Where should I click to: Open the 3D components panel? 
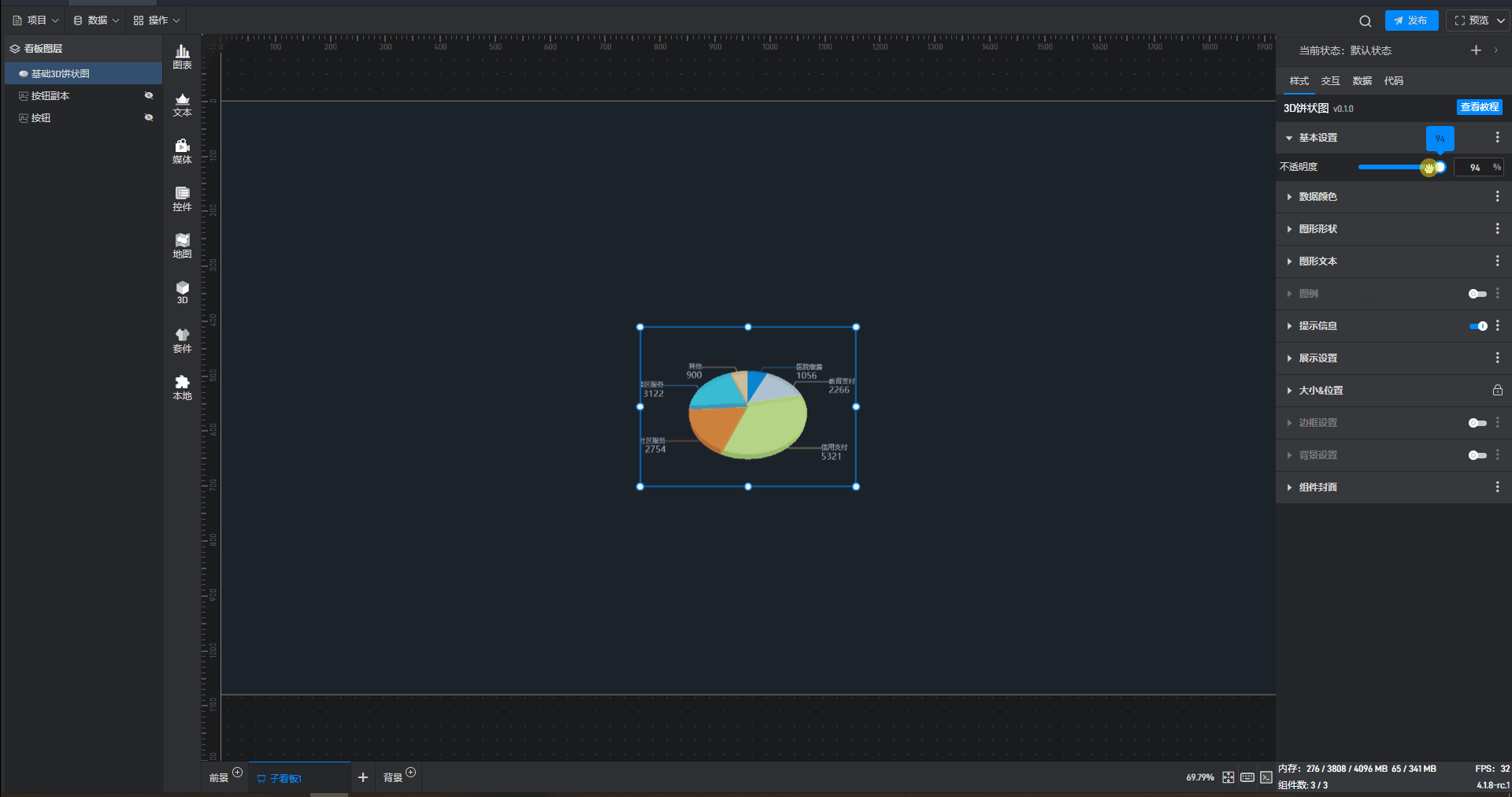coord(182,292)
